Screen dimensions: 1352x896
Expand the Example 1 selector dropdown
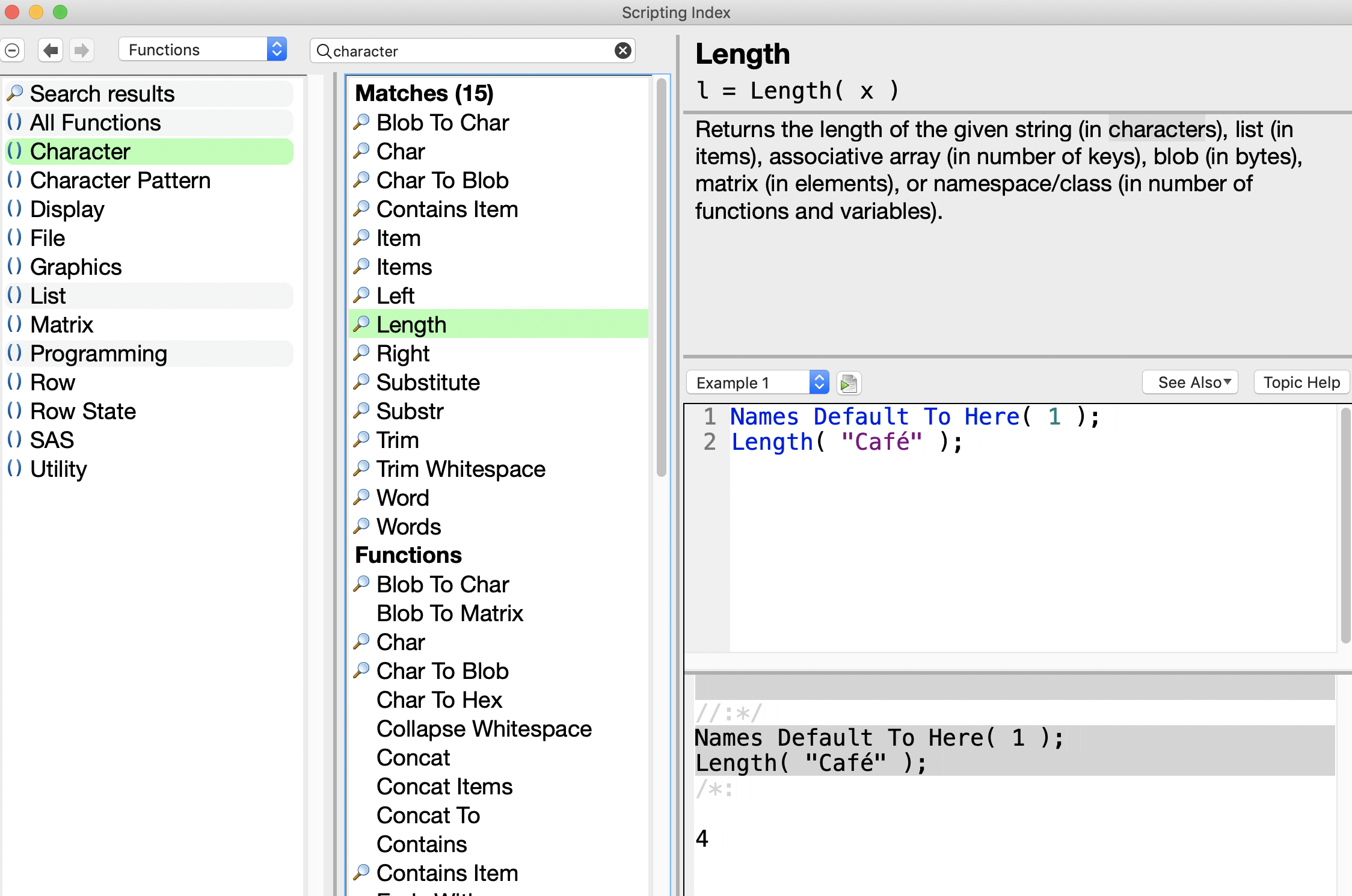820,383
